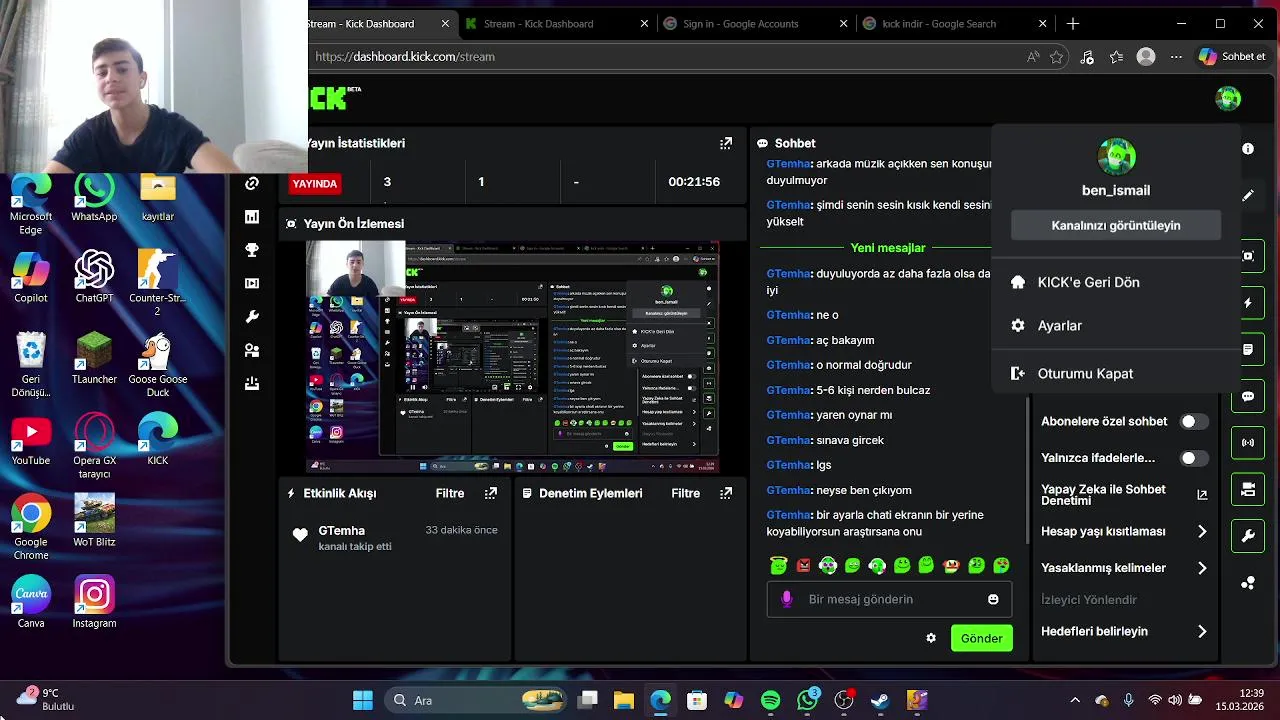The image size is (1280, 720).
Task: Click the chat bubble icon on right rail
Action: (x=1248, y=396)
